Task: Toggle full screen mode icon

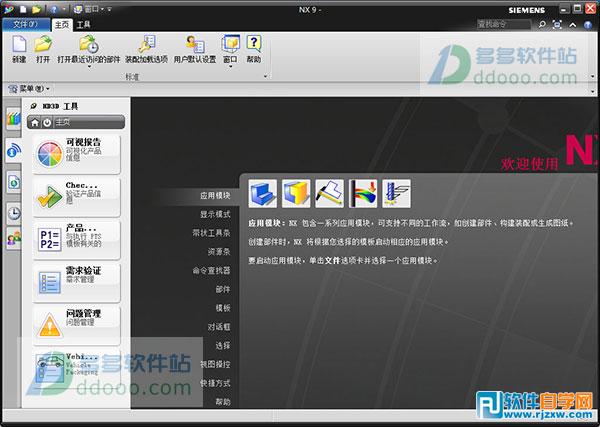Action: point(557,24)
